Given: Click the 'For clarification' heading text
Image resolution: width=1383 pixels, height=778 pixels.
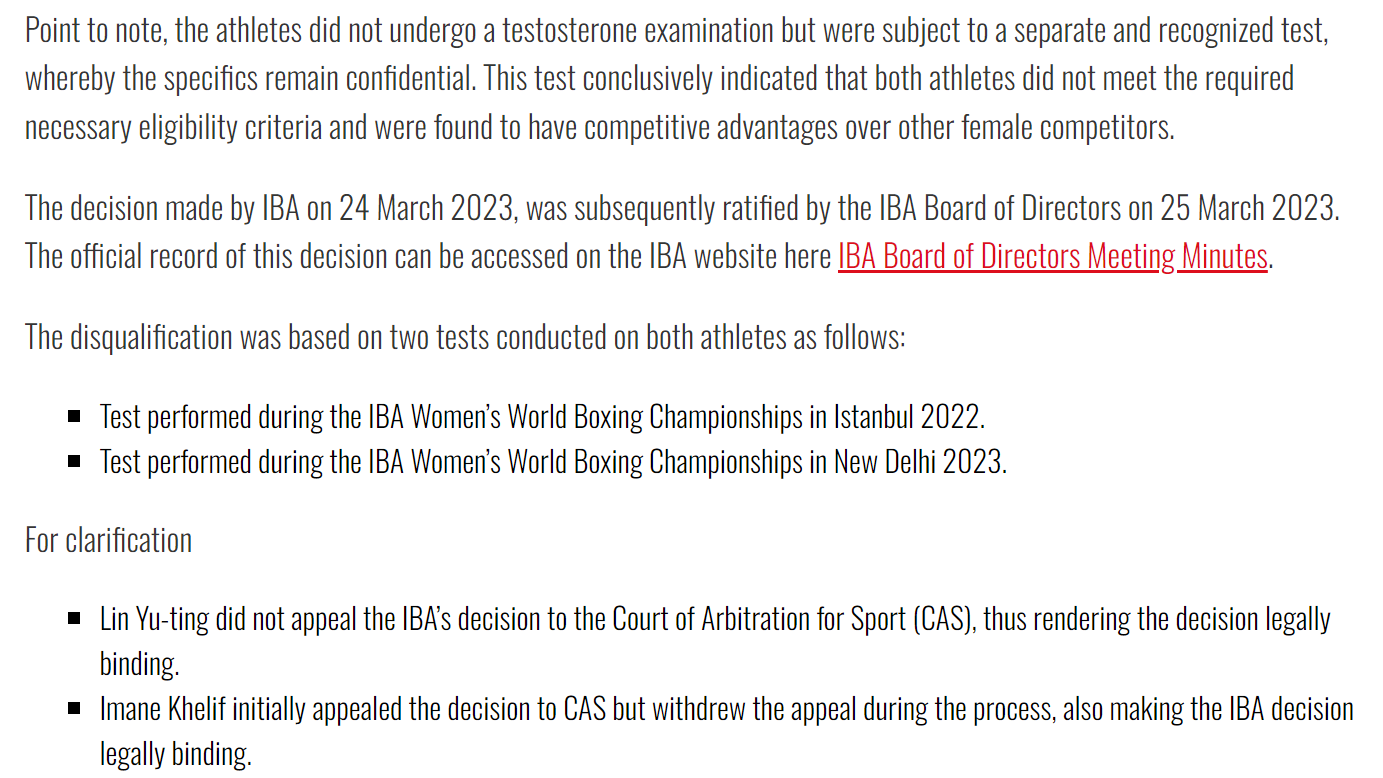Looking at the screenshot, I should click(x=108, y=540).
